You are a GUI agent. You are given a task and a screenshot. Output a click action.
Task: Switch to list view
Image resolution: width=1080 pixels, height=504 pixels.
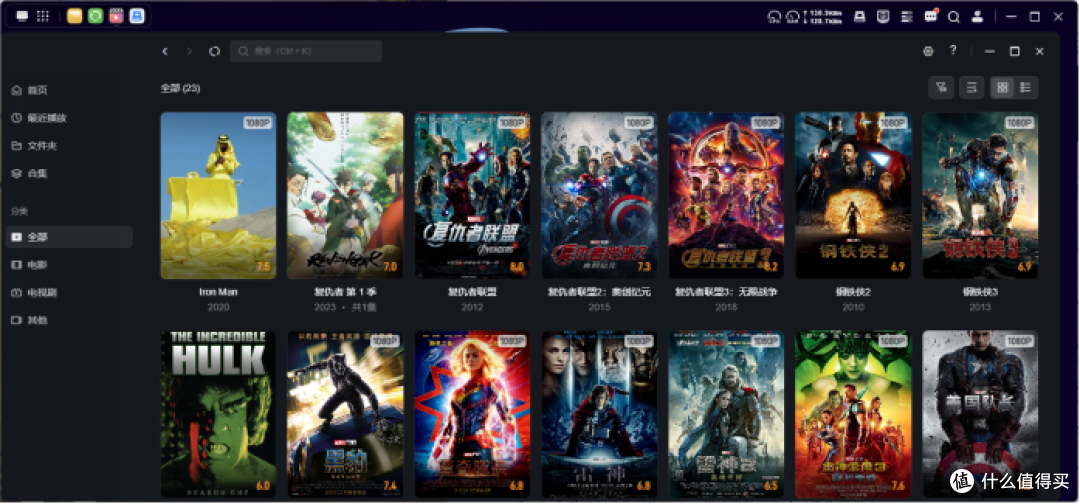[x=1026, y=87]
